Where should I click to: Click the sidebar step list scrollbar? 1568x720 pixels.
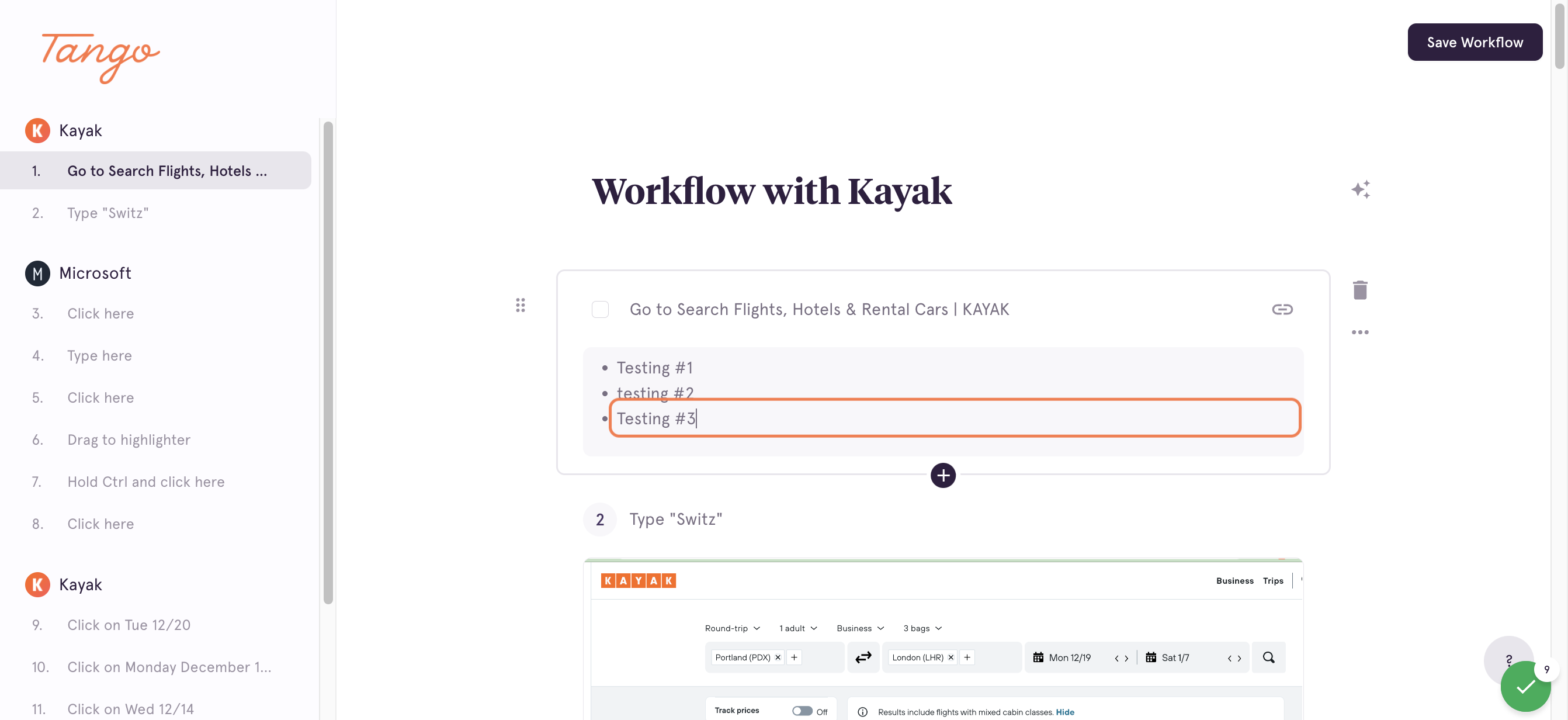coord(328,362)
